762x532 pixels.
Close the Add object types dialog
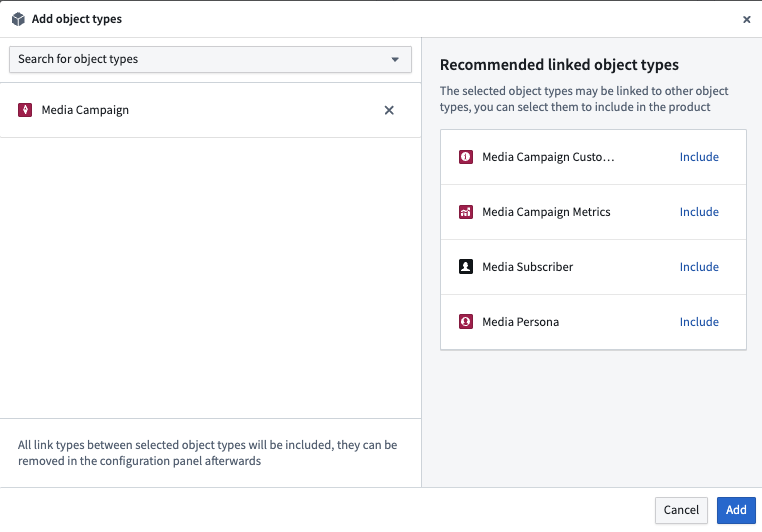click(x=746, y=19)
